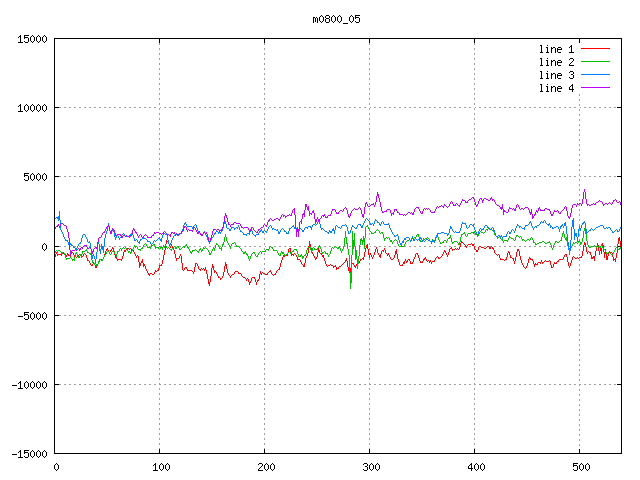Image resolution: width=640 pixels, height=480 pixels.
Task: Click the blue sample beside line 3
Action: [595, 75]
